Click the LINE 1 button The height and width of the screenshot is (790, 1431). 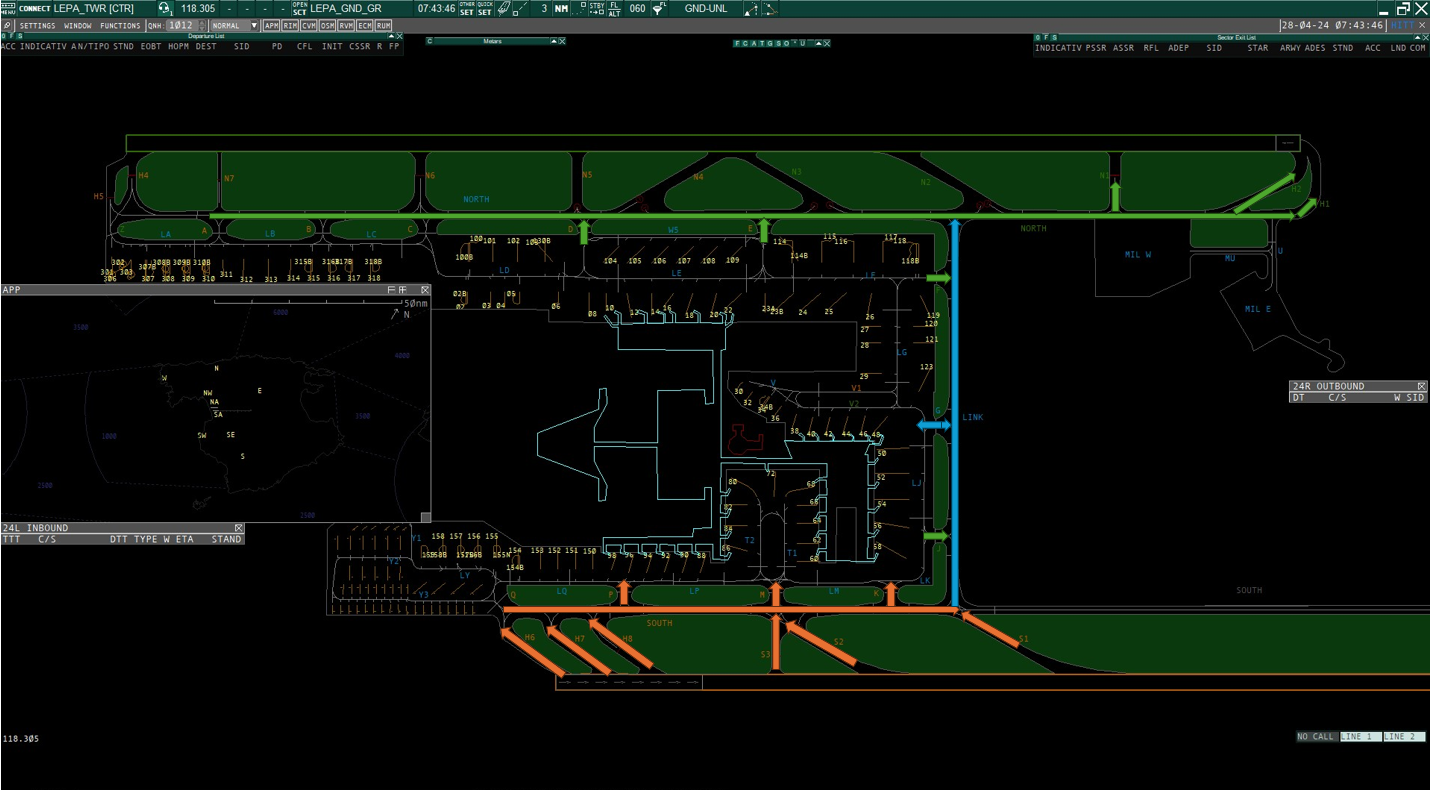[x=1360, y=737]
